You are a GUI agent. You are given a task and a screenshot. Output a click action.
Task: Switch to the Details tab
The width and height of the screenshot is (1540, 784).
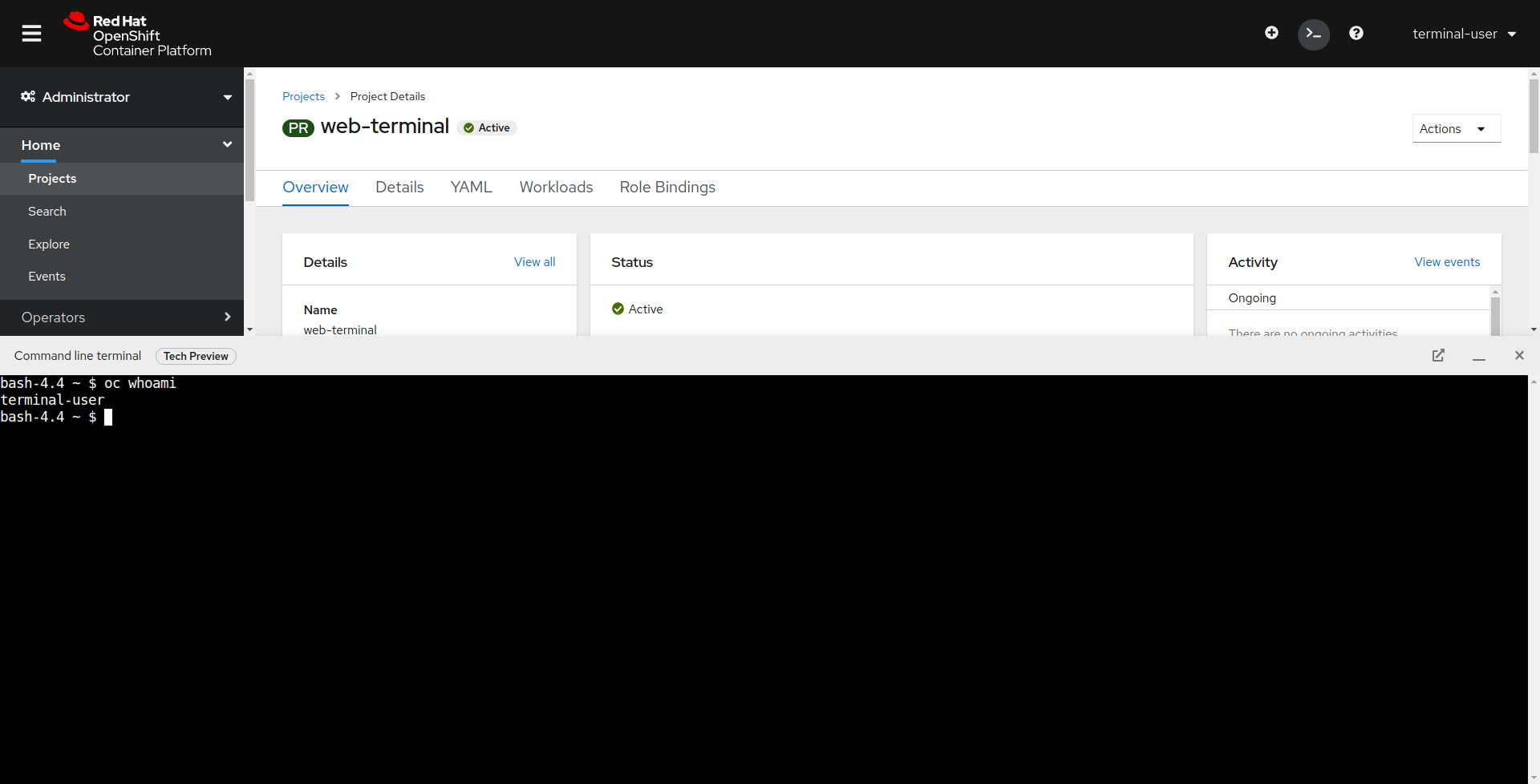(399, 188)
